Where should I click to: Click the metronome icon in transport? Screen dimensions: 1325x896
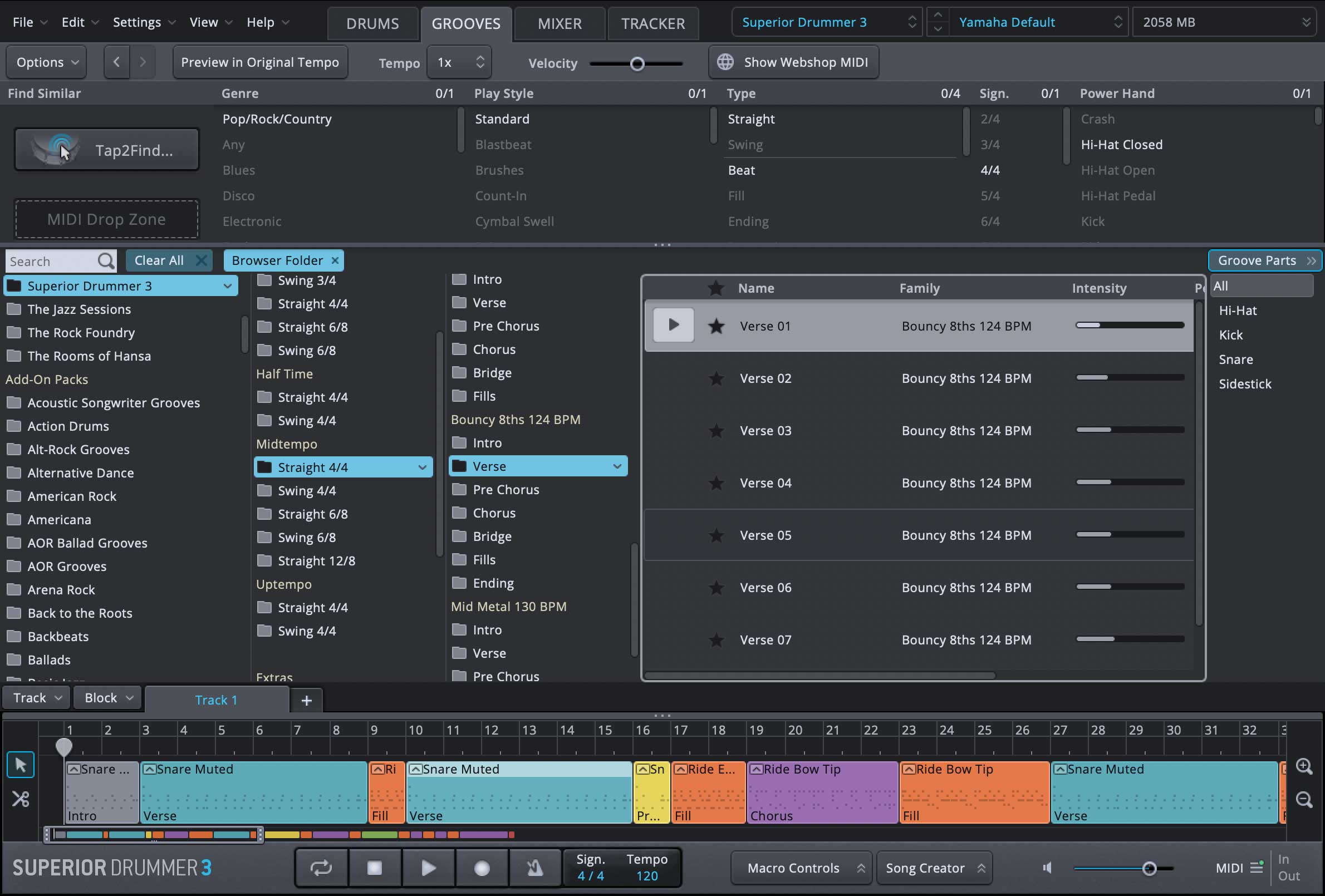(535, 868)
